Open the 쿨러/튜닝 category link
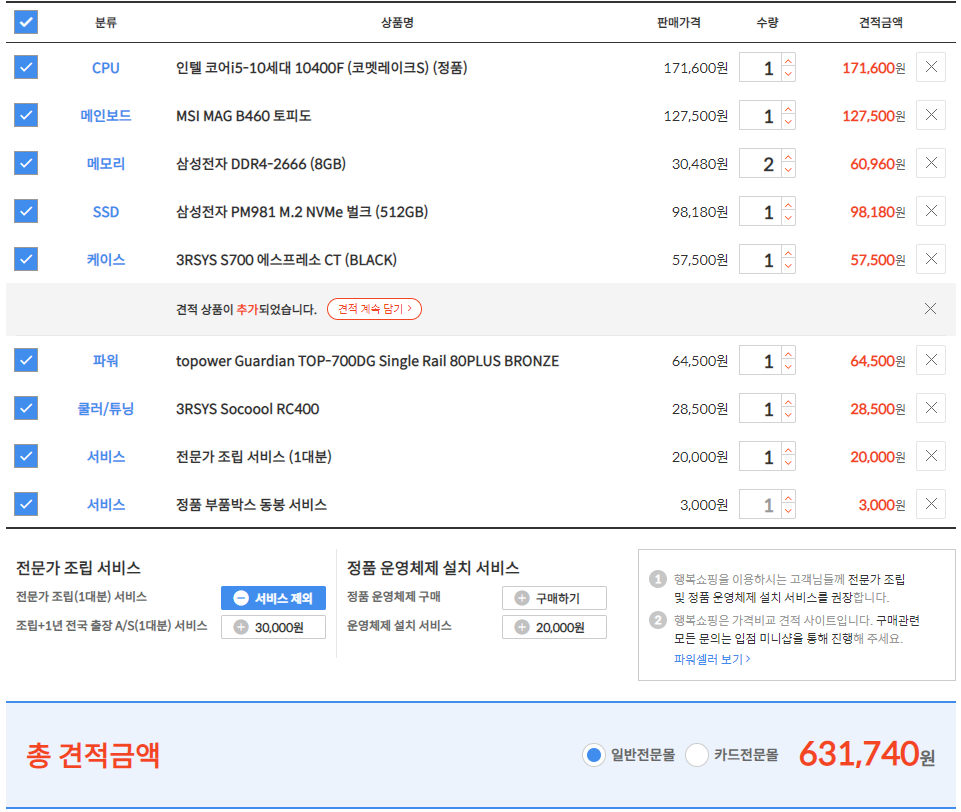 (x=105, y=409)
